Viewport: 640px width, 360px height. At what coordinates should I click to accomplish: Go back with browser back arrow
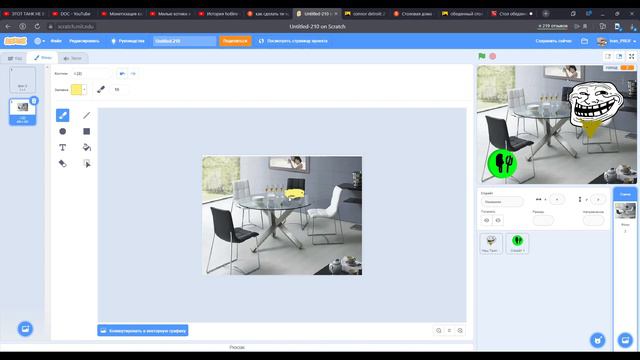[x=8, y=27]
